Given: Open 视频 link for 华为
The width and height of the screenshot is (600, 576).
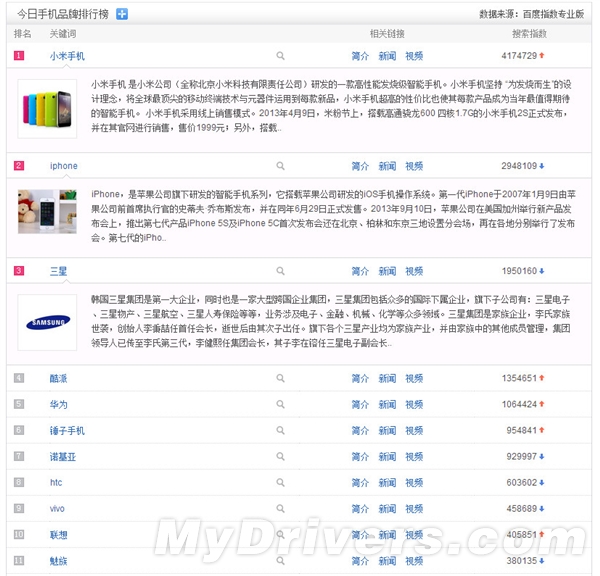Looking at the screenshot, I should pos(414,404).
